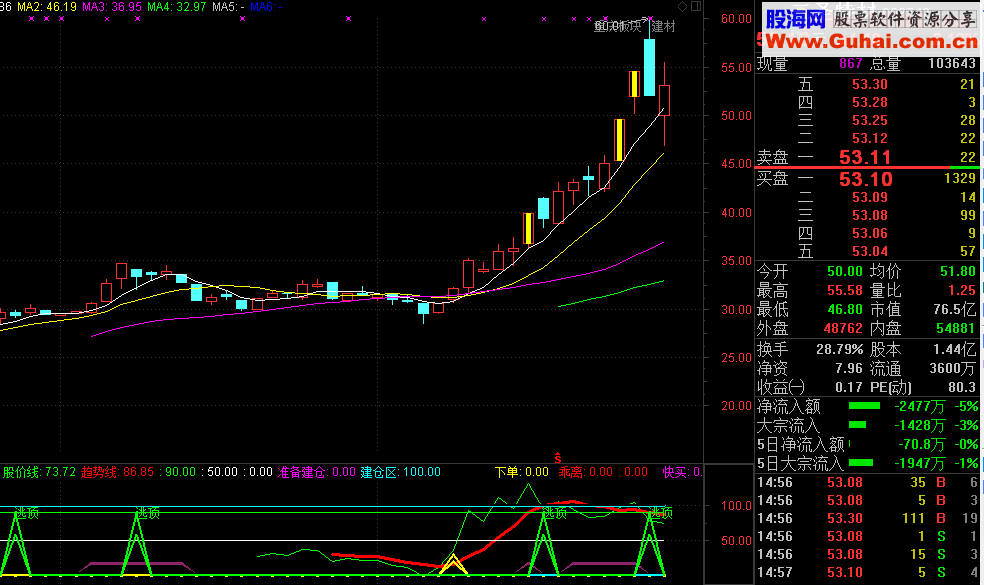
Task: Click the MA3: 36.95 indicator label
Action: pyautogui.click(x=112, y=7)
